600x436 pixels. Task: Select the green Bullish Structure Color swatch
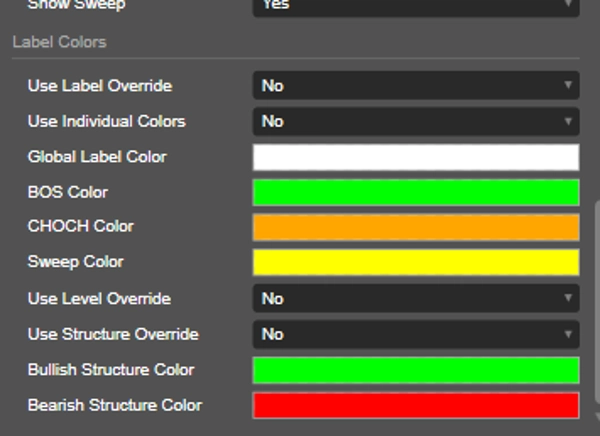416,370
